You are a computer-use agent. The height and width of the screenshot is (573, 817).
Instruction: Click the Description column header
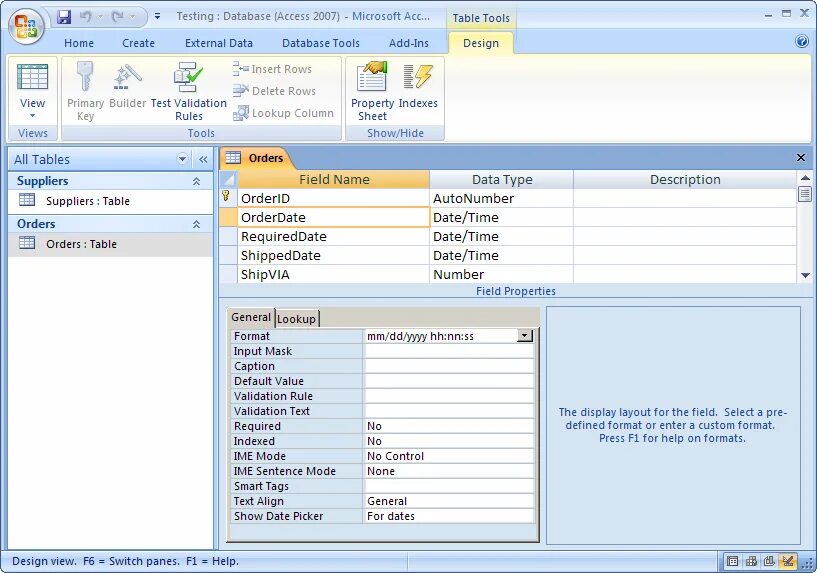pyautogui.click(x=685, y=180)
